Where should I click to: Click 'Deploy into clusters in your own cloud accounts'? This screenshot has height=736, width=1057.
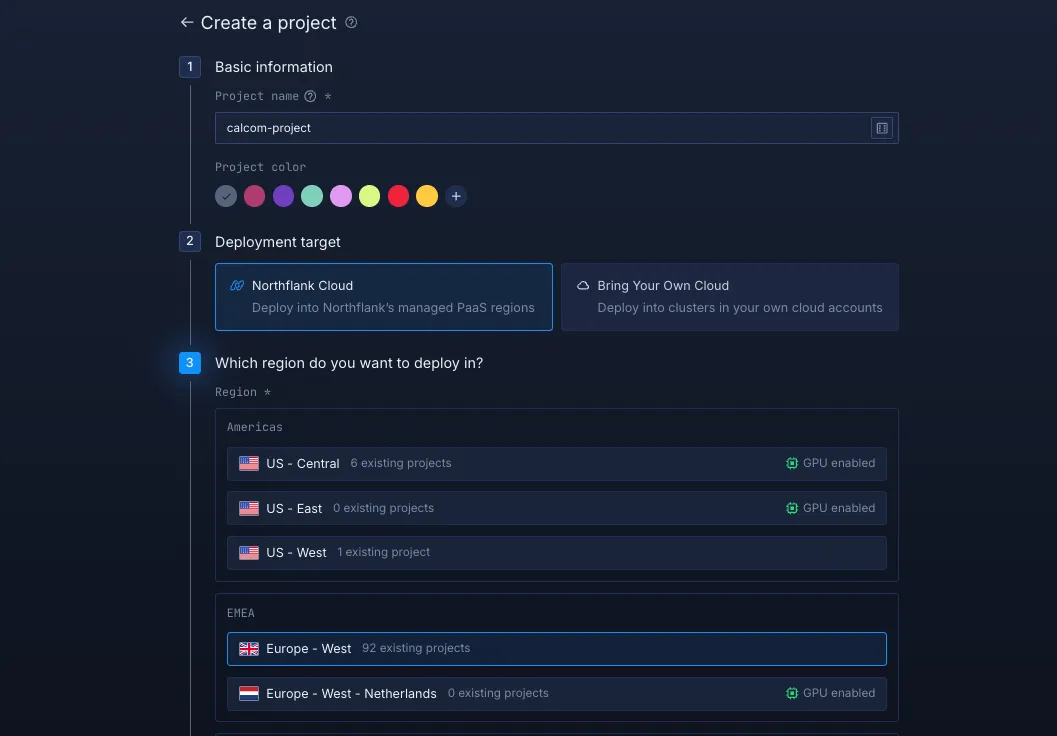[x=739, y=308]
